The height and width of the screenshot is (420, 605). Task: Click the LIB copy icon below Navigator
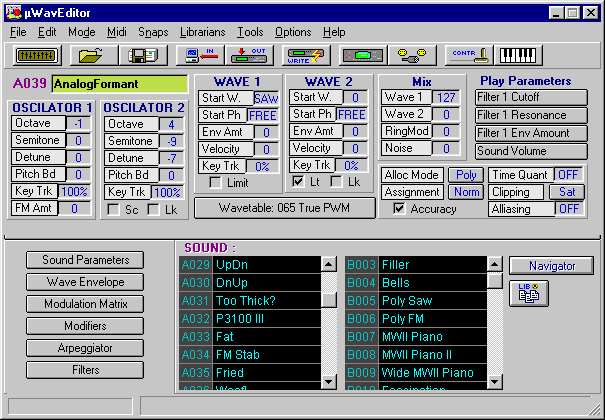coord(529,292)
